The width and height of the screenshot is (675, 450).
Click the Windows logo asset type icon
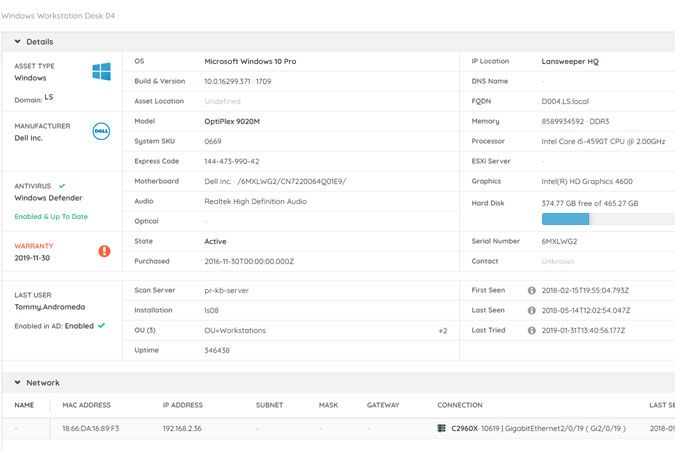click(x=101, y=71)
